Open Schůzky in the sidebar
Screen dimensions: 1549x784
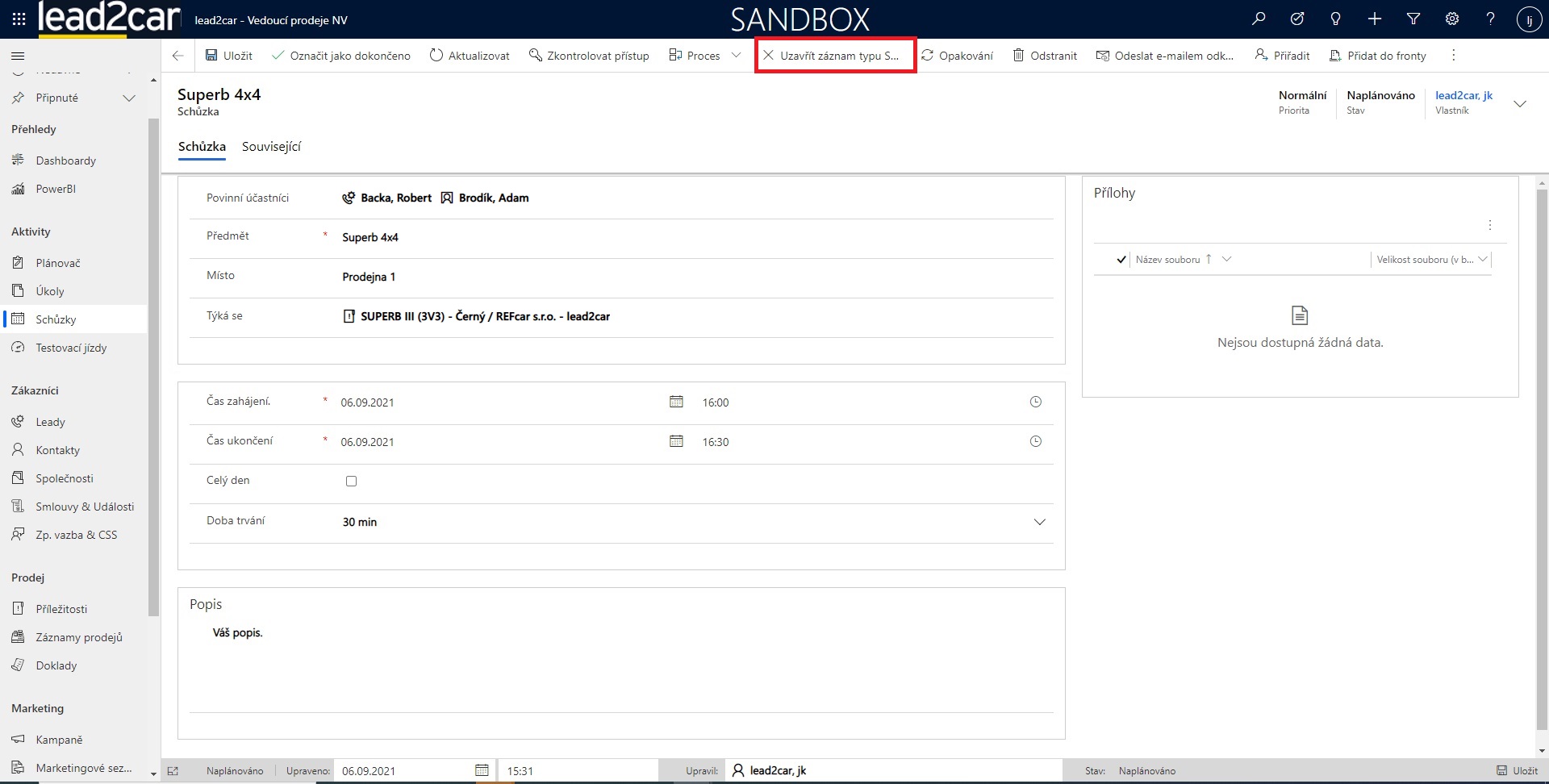coord(56,319)
